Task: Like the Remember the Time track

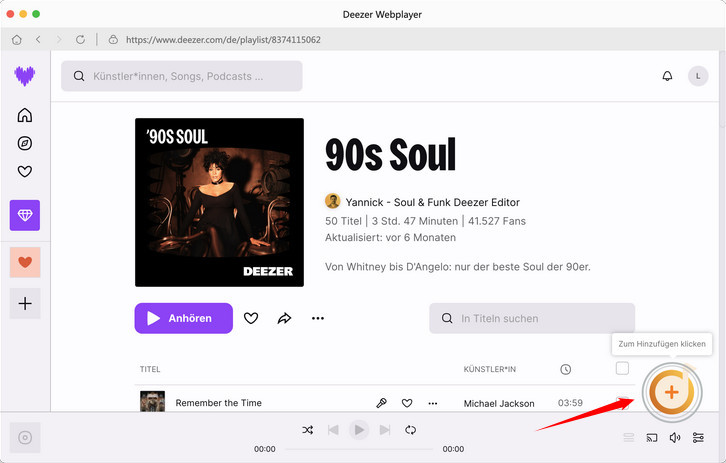Action: click(x=407, y=403)
